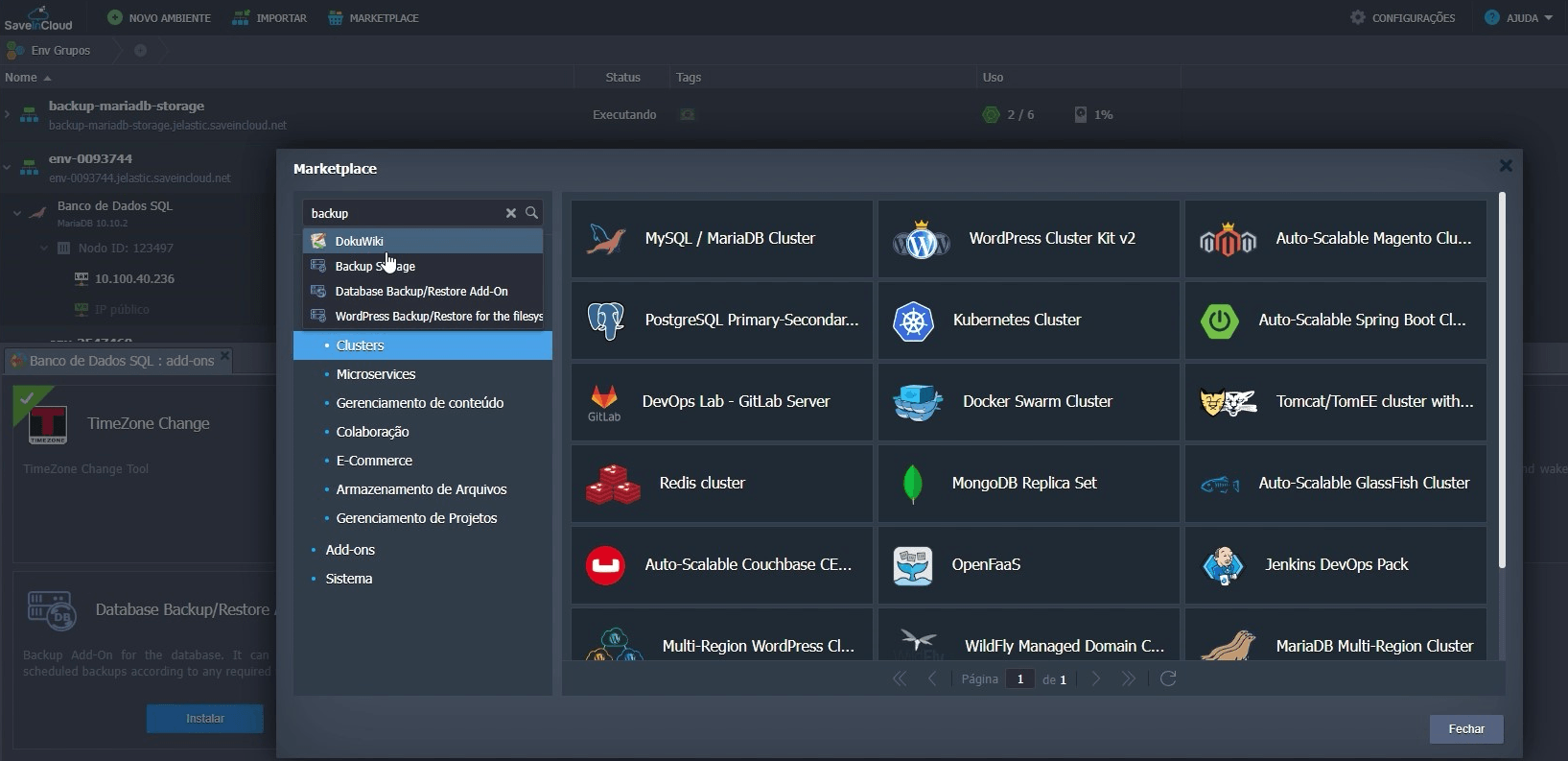Open the Multi-Region WordPress Cluster package

(721, 634)
